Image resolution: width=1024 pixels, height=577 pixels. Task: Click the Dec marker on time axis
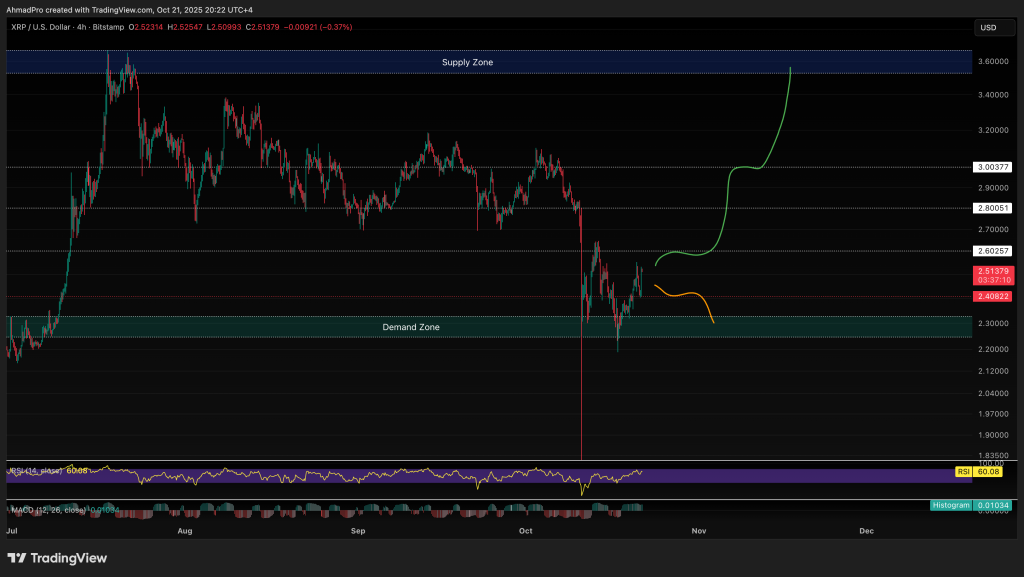(x=866, y=531)
